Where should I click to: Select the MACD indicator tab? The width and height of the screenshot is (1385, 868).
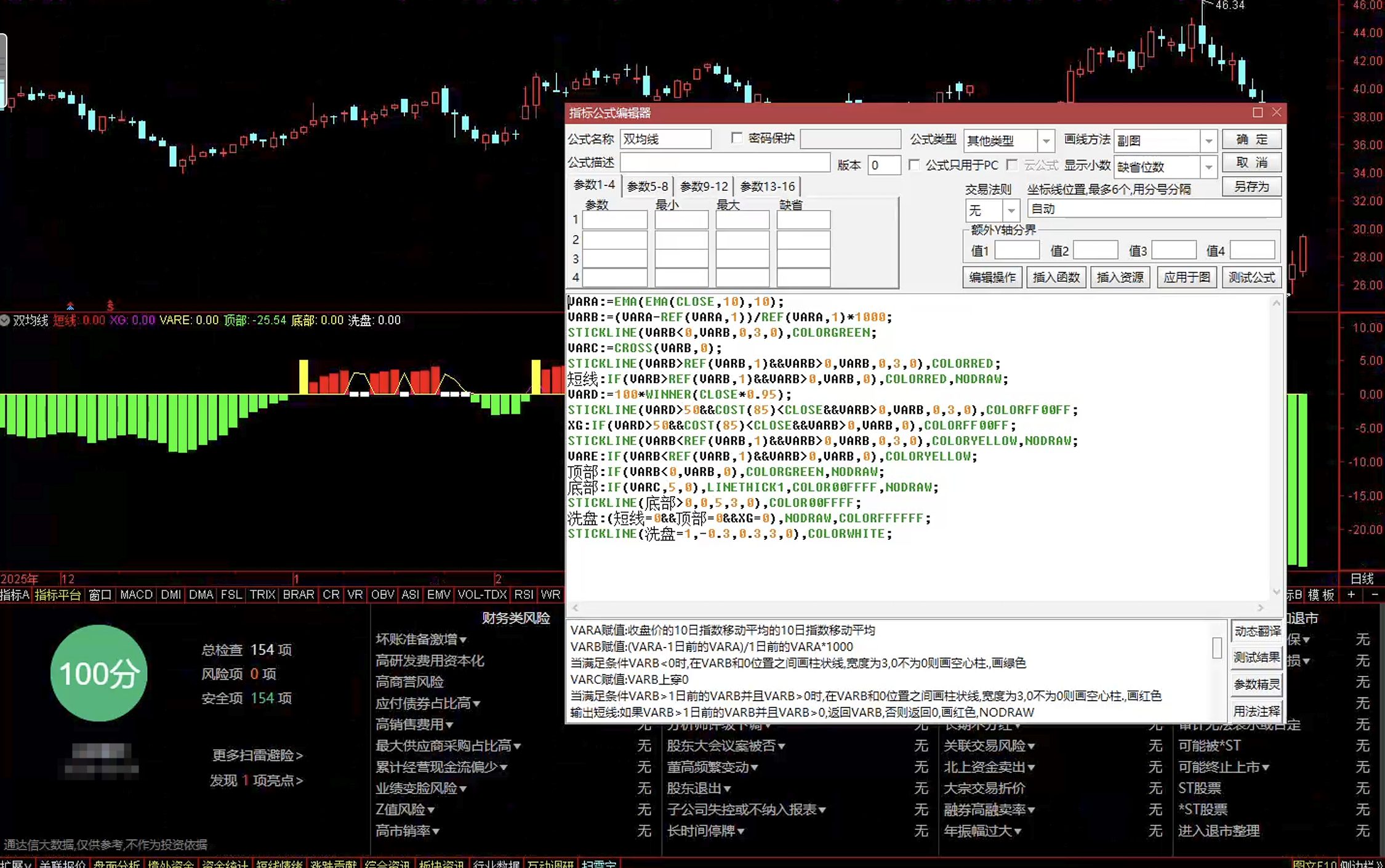[x=137, y=595]
